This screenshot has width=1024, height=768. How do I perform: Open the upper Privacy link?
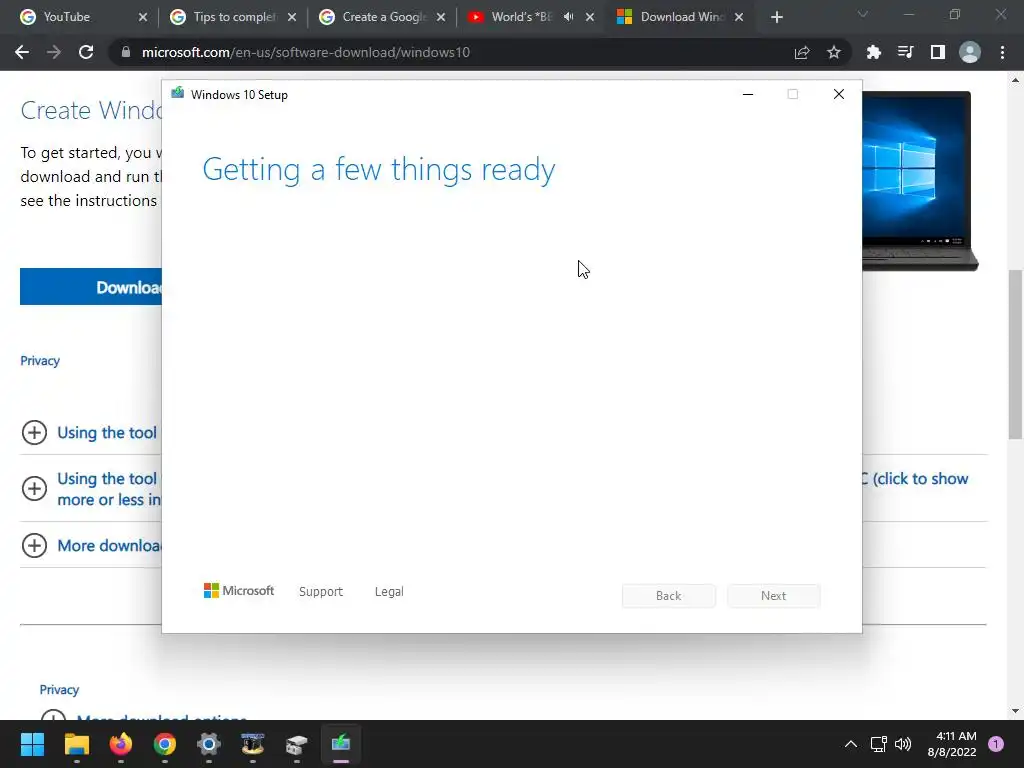(x=40, y=360)
